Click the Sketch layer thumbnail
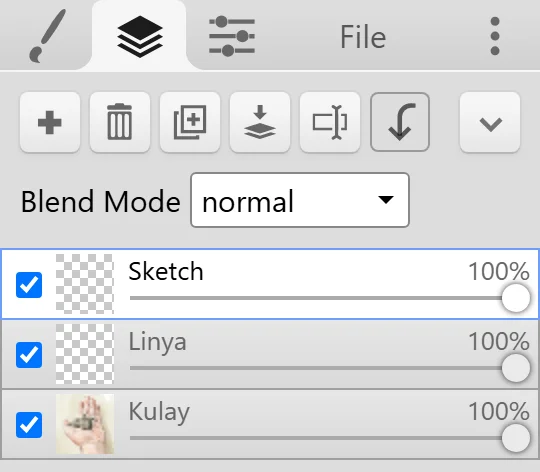The width and height of the screenshot is (540, 472). click(85, 284)
